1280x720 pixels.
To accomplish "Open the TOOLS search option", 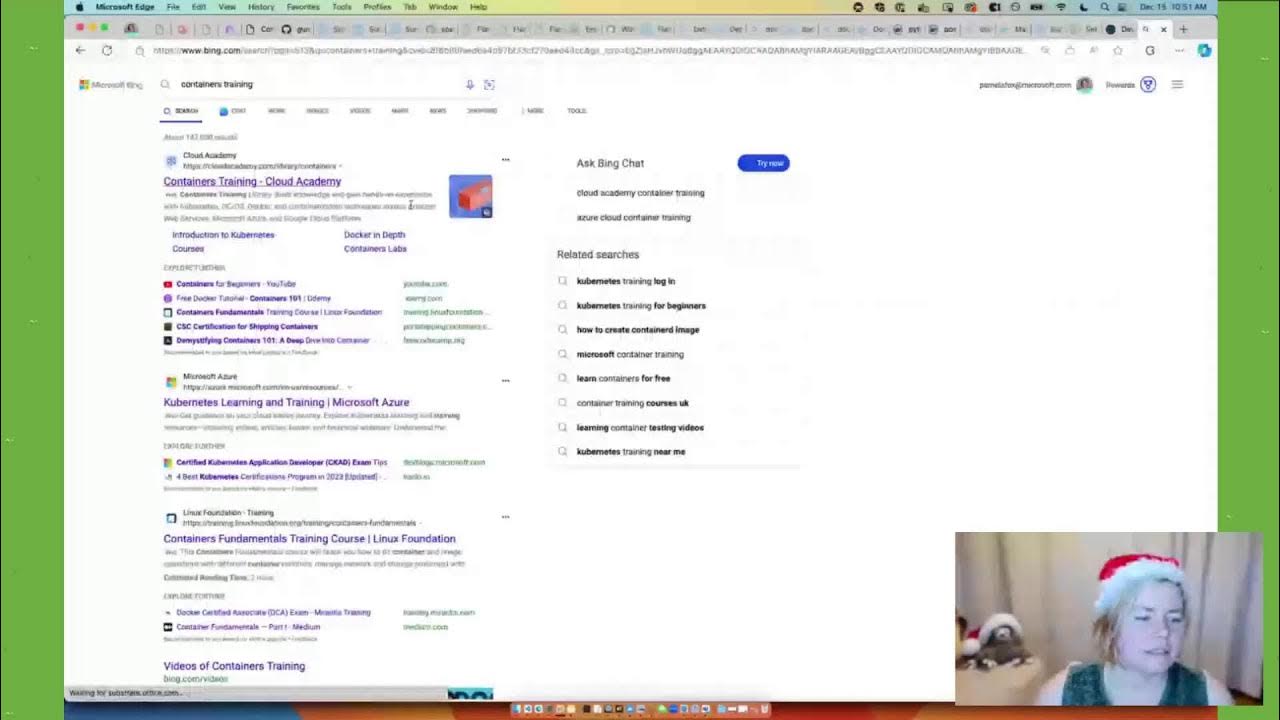I will point(577,111).
